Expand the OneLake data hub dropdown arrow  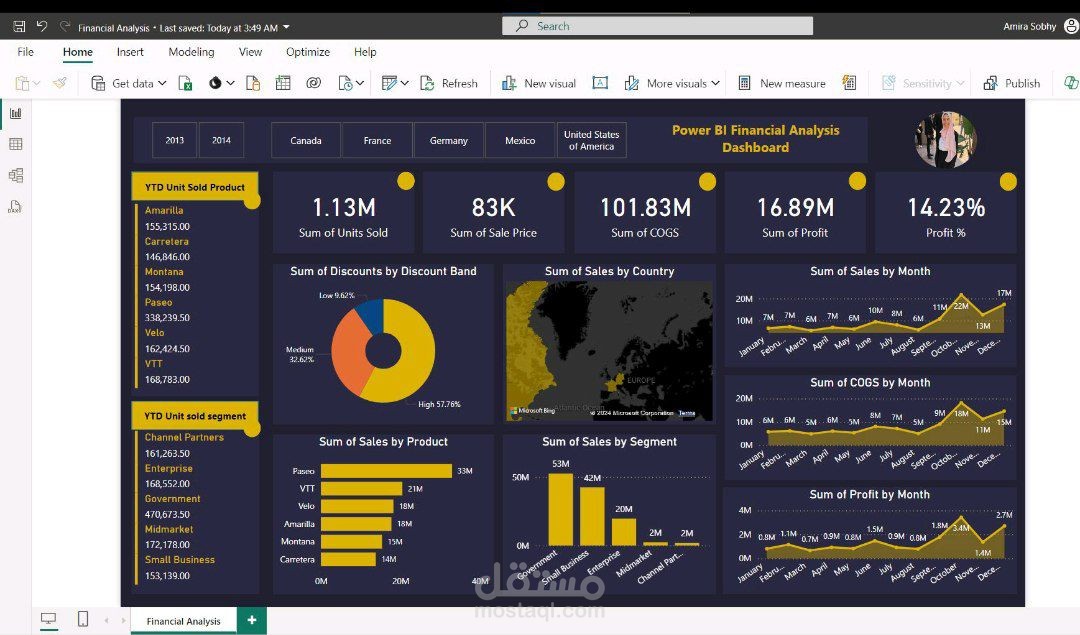(x=231, y=83)
